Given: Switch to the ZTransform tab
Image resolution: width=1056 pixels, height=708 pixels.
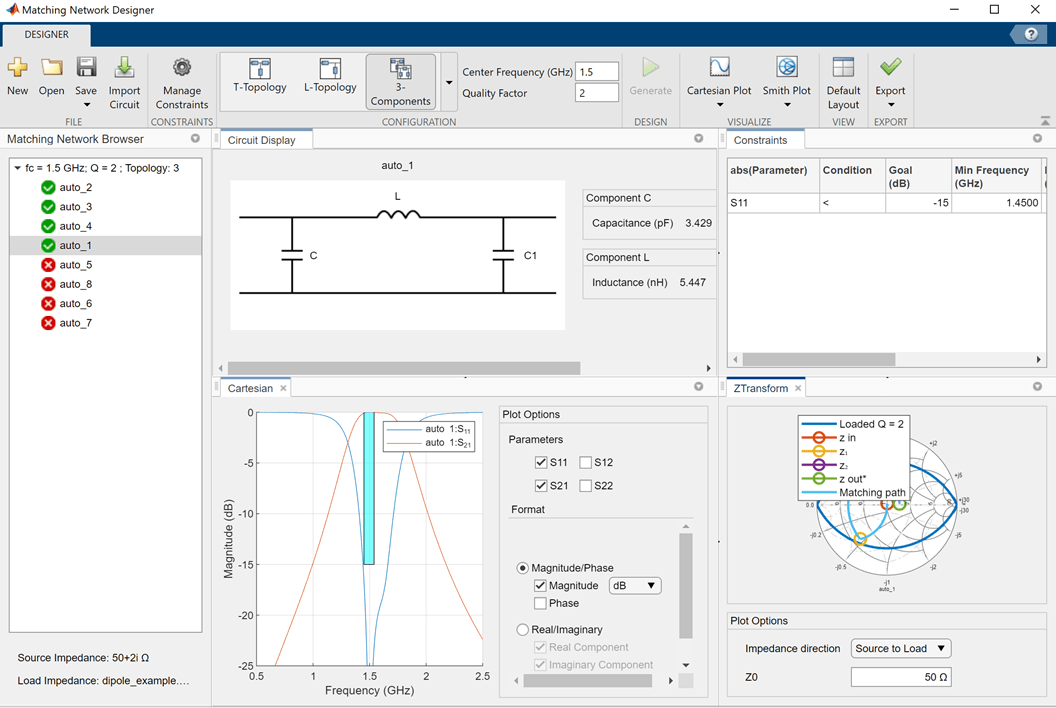Looking at the screenshot, I should 760,388.
